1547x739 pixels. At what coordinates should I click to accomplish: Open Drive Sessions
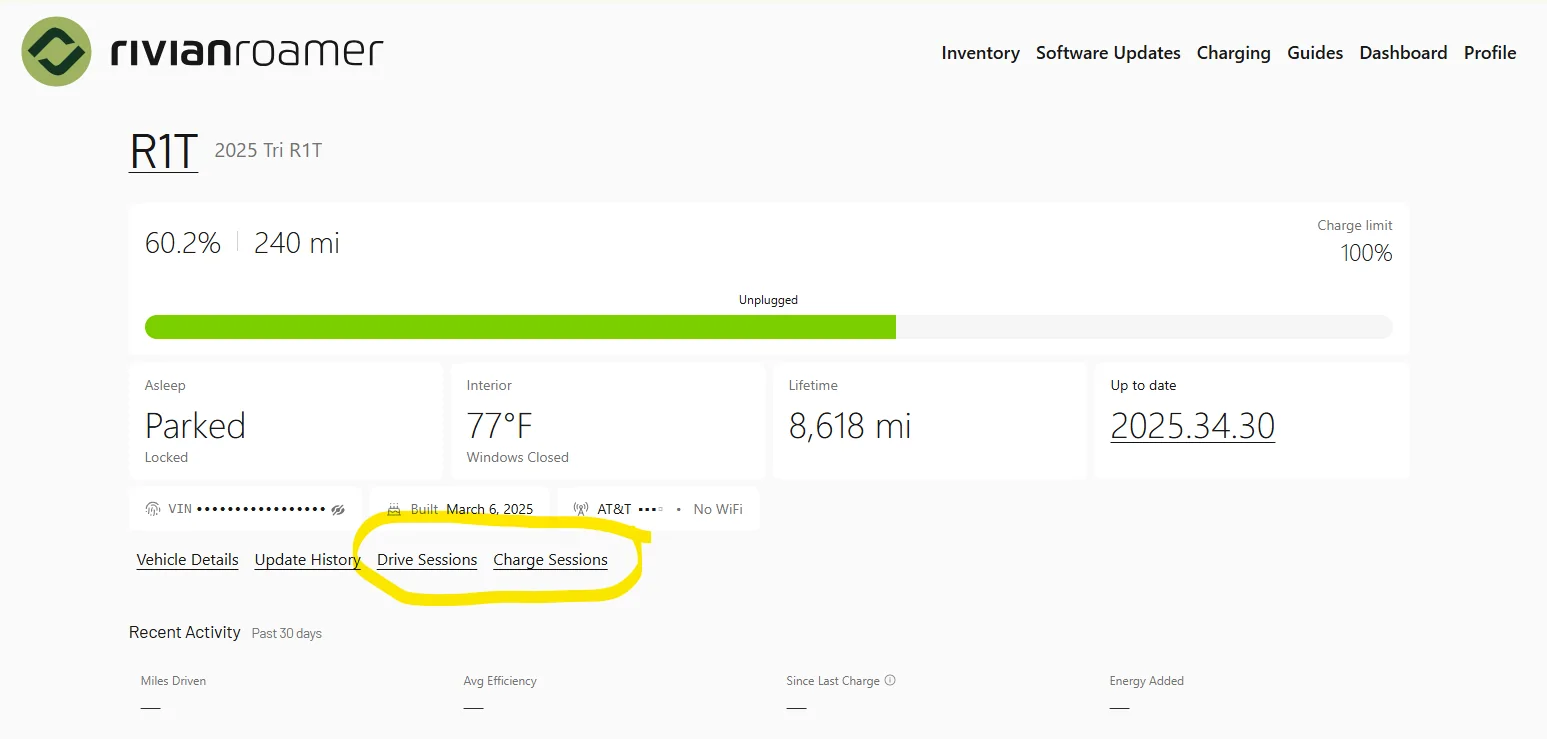click(427, 559)
